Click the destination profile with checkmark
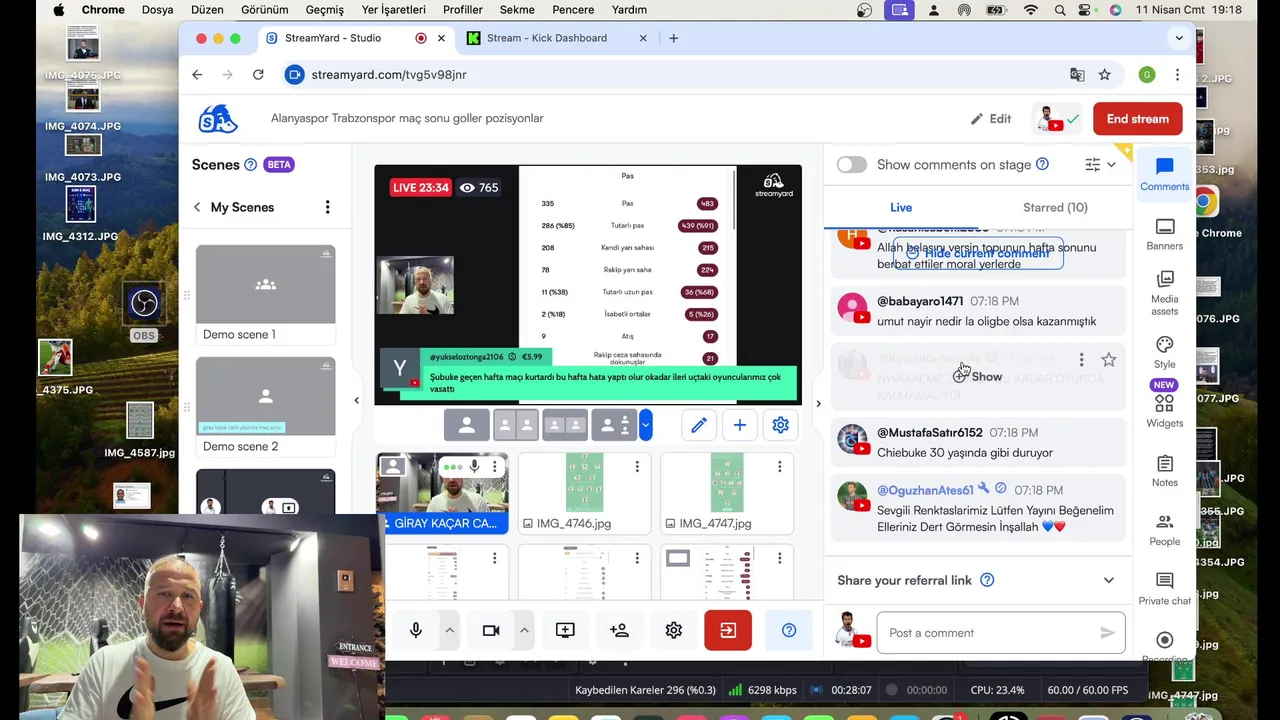Screen dimensions: 1280x720 click(x=1058, y=119)
